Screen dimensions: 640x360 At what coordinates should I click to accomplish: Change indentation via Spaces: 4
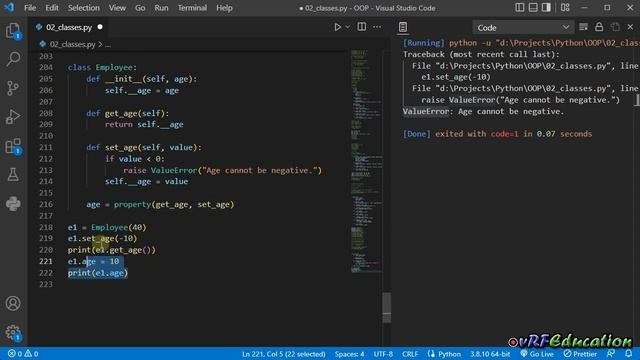coord(349,354)
